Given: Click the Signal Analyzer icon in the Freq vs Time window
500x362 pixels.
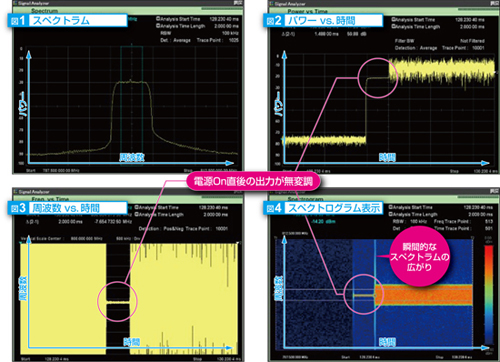Looking at the screenshot, I should (15, 192).
